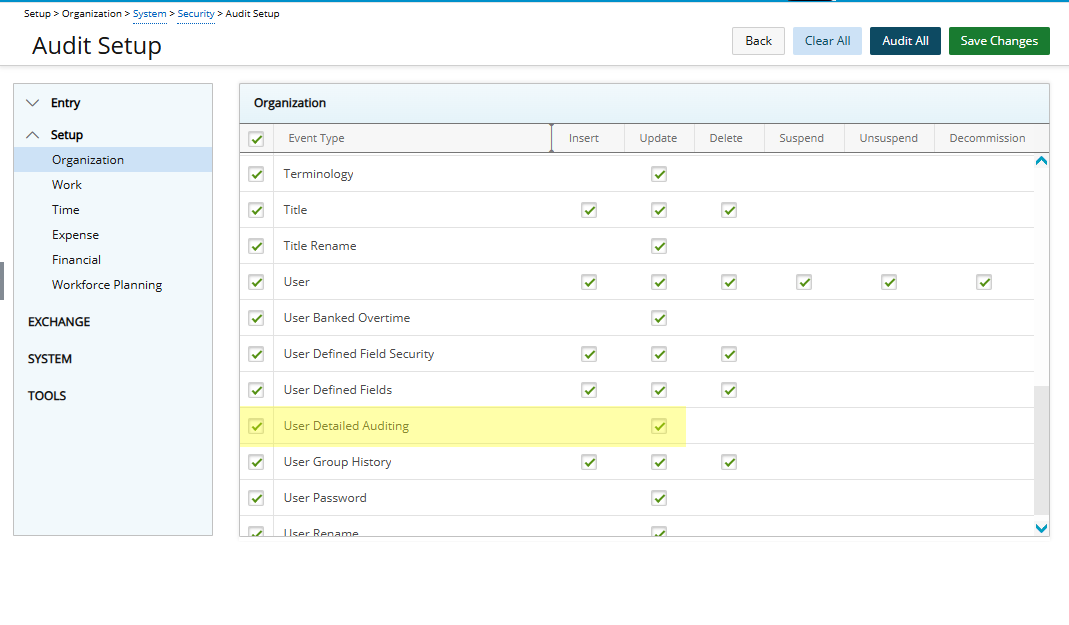Image resolution: width=1069 pixels, height=625 pixels.
Task: Click the Clear All button
Action: point(826,41)
